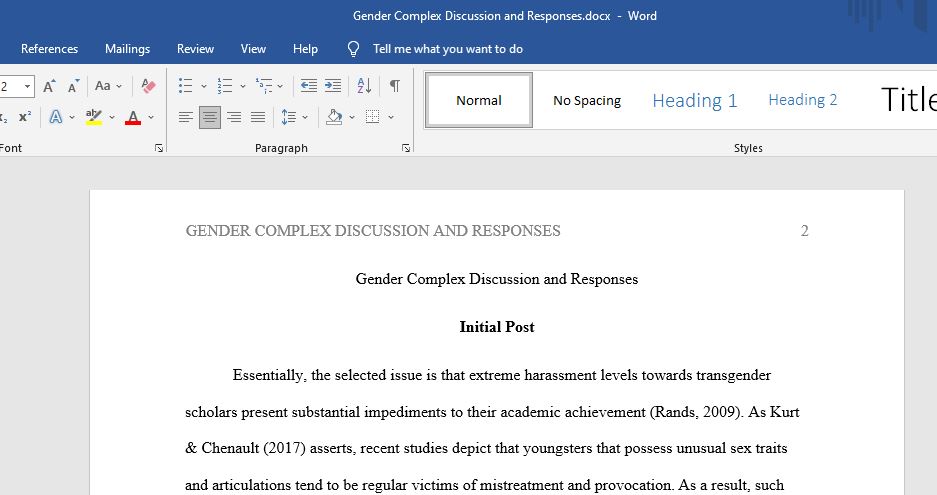Screen dimensions: 937x495
Task: Open the References tab
Action: [50, 49]
